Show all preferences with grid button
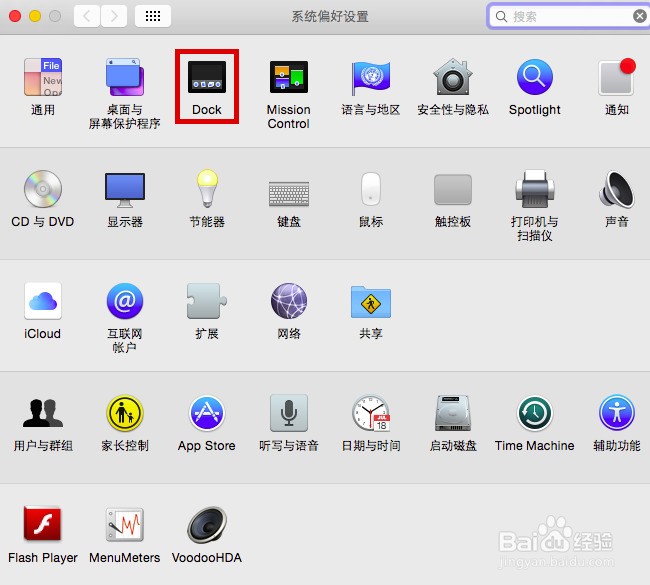The width and height of the screenshot is (650, 585). (x=153, y=16)
